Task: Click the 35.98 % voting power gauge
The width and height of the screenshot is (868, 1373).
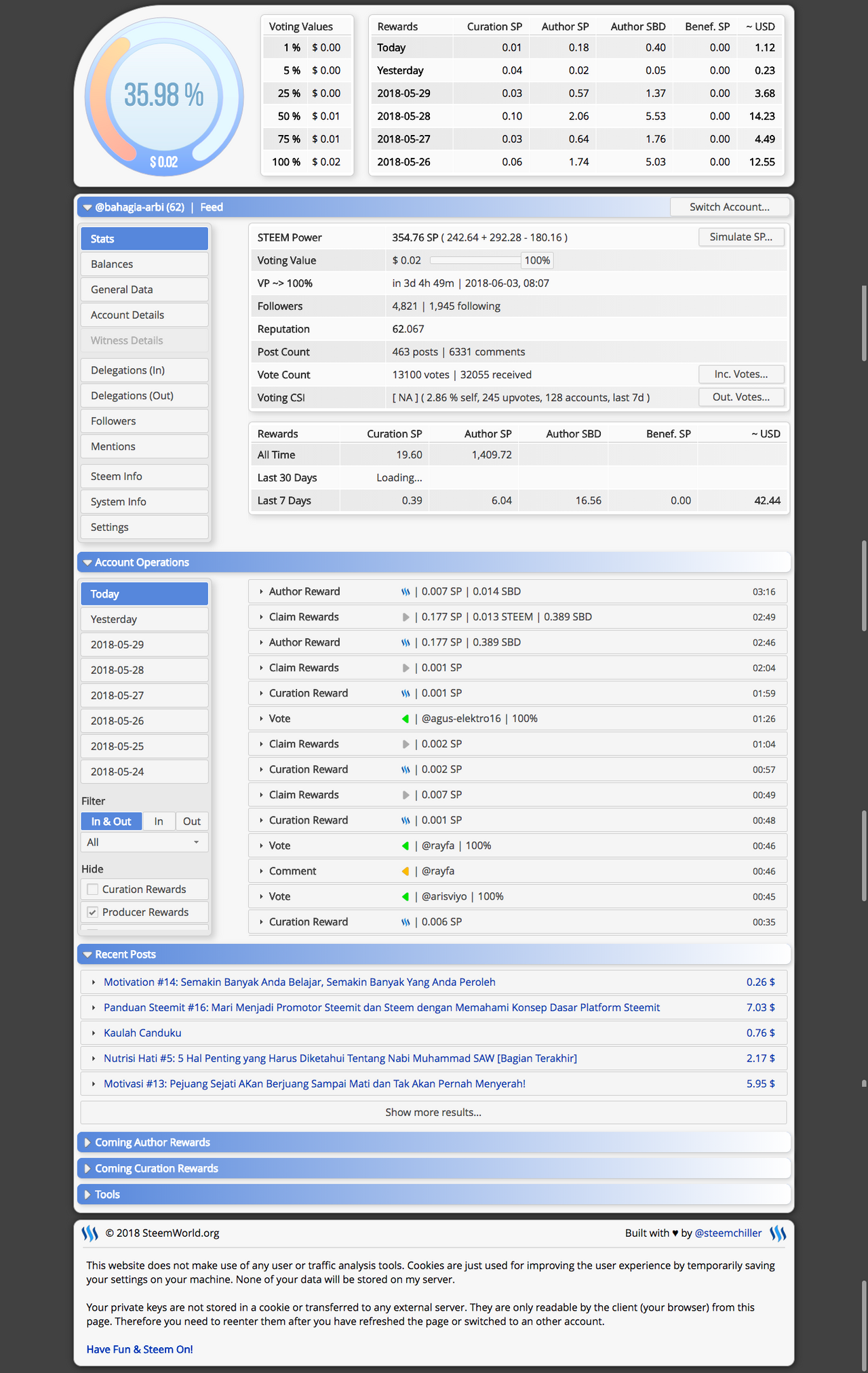Action: click(164, 97)
